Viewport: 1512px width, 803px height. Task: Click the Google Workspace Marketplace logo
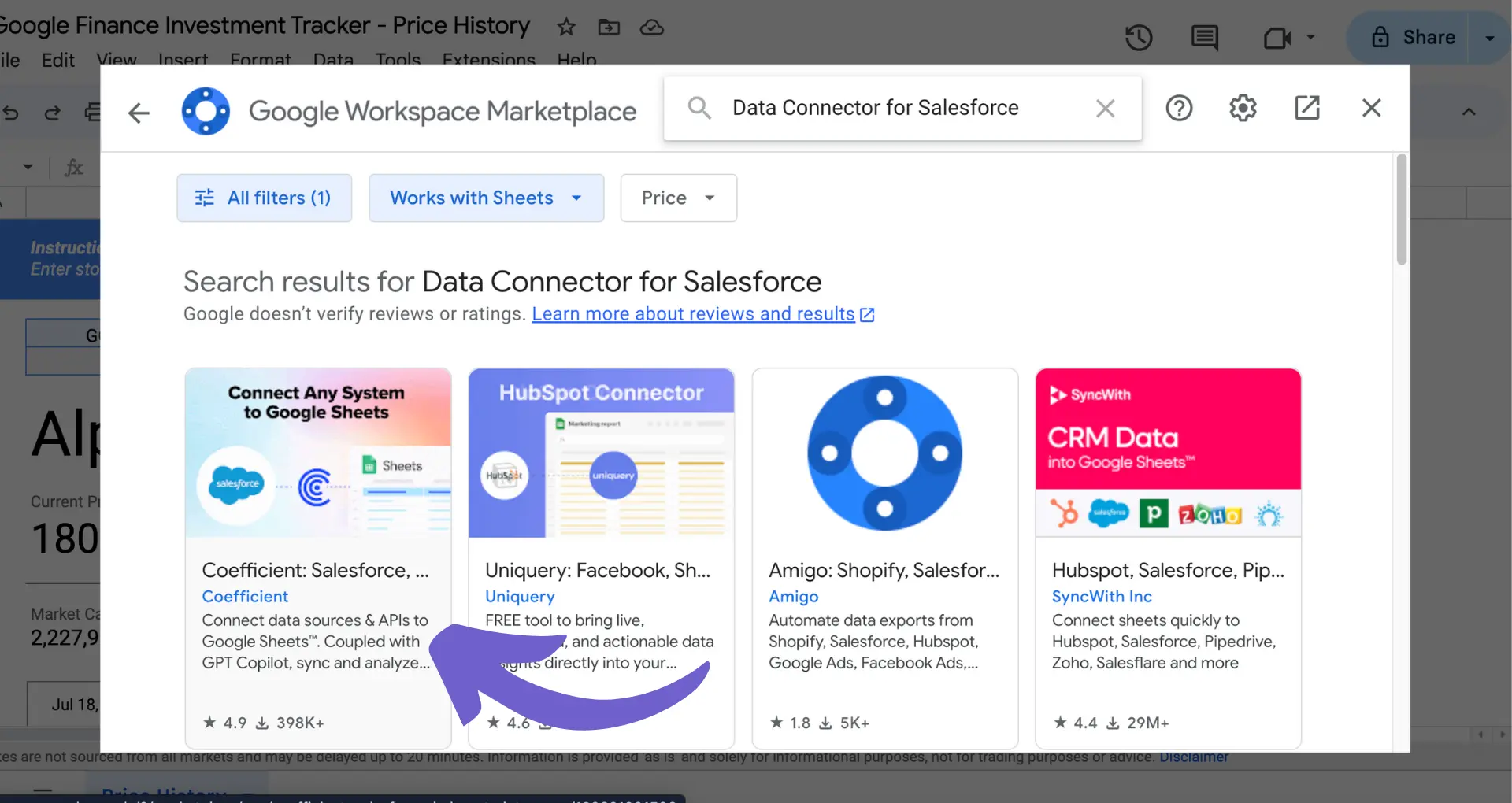pos(206,111)
